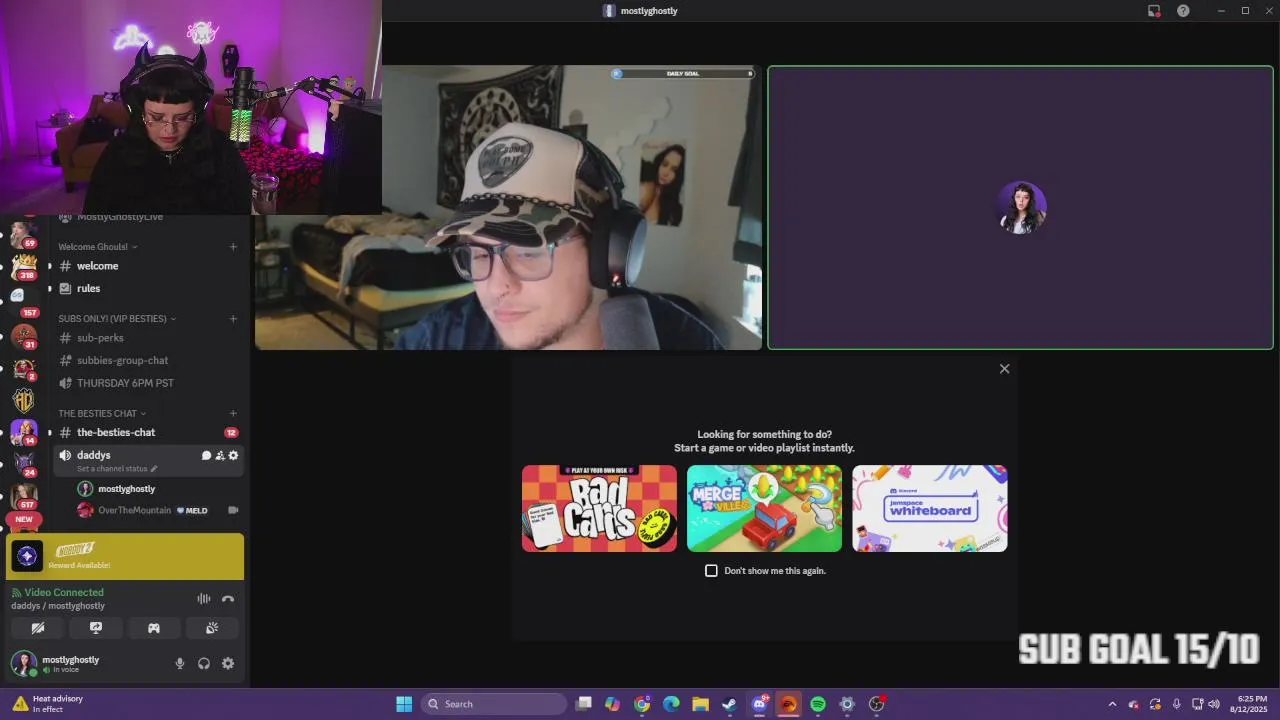
Task: Focus mostlyghostly's avatar call tile
Action: tap(1020, 208)
